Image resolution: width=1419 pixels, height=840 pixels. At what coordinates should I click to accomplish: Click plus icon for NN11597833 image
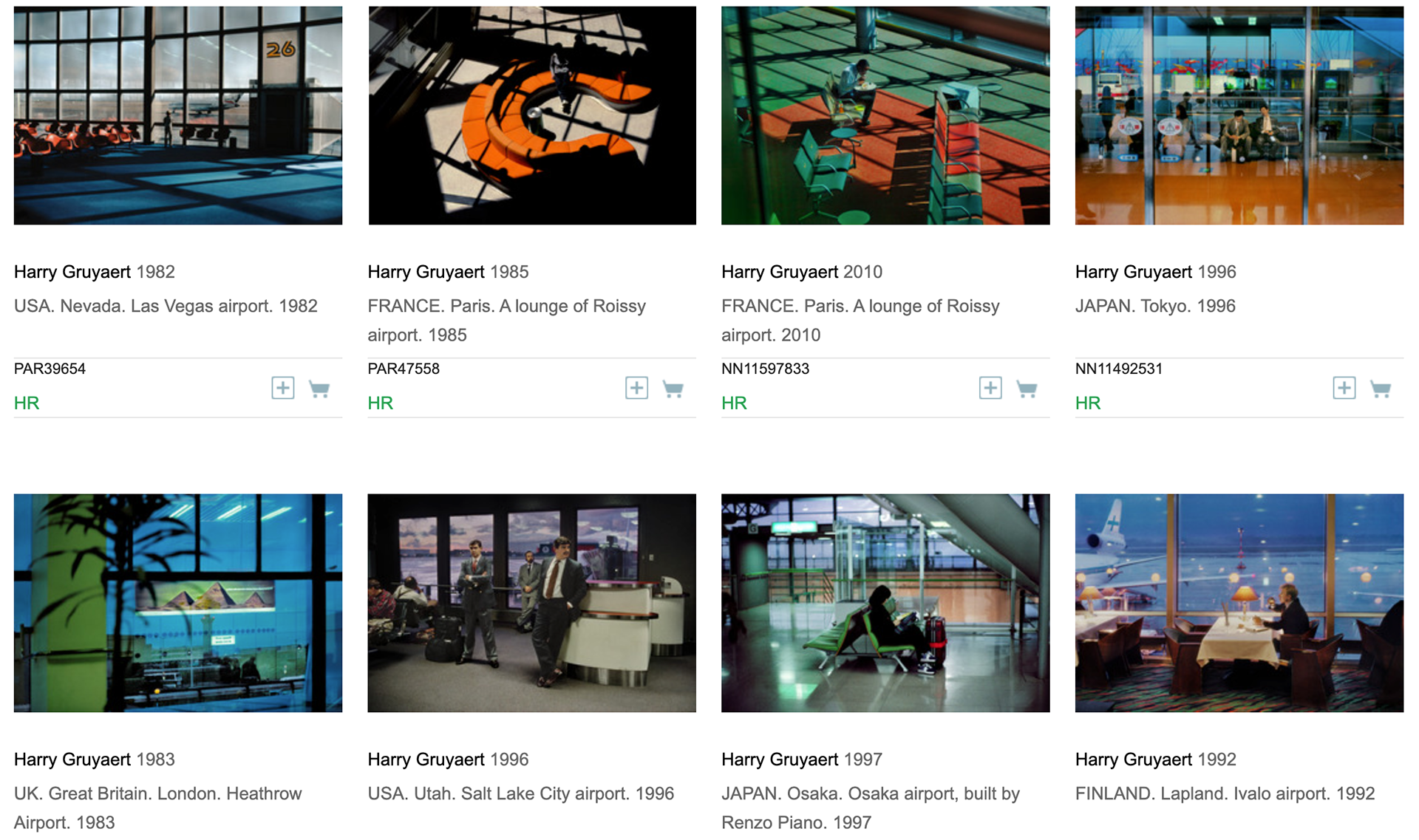click(x=990, y=388)
